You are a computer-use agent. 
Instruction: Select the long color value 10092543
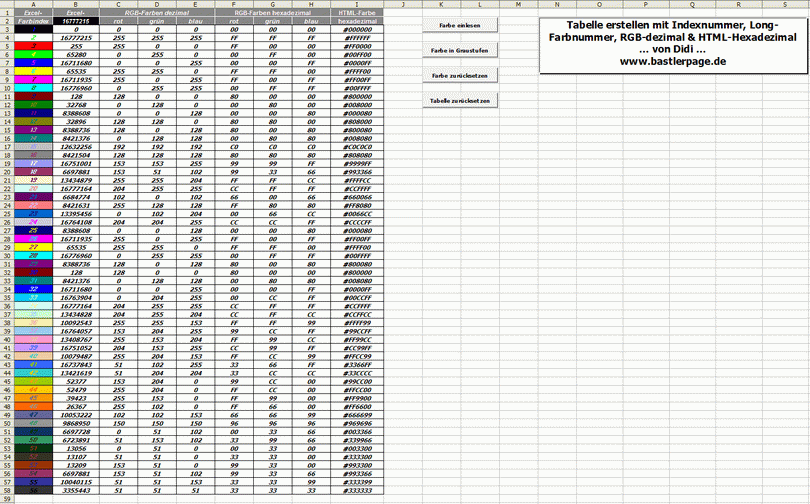(x=76, y=323)
